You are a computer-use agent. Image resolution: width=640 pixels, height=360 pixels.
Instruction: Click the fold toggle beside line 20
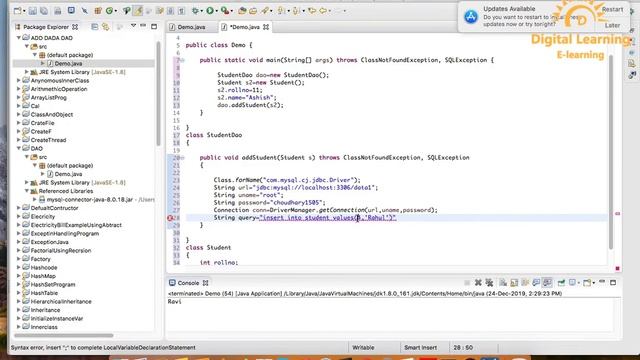182,158
